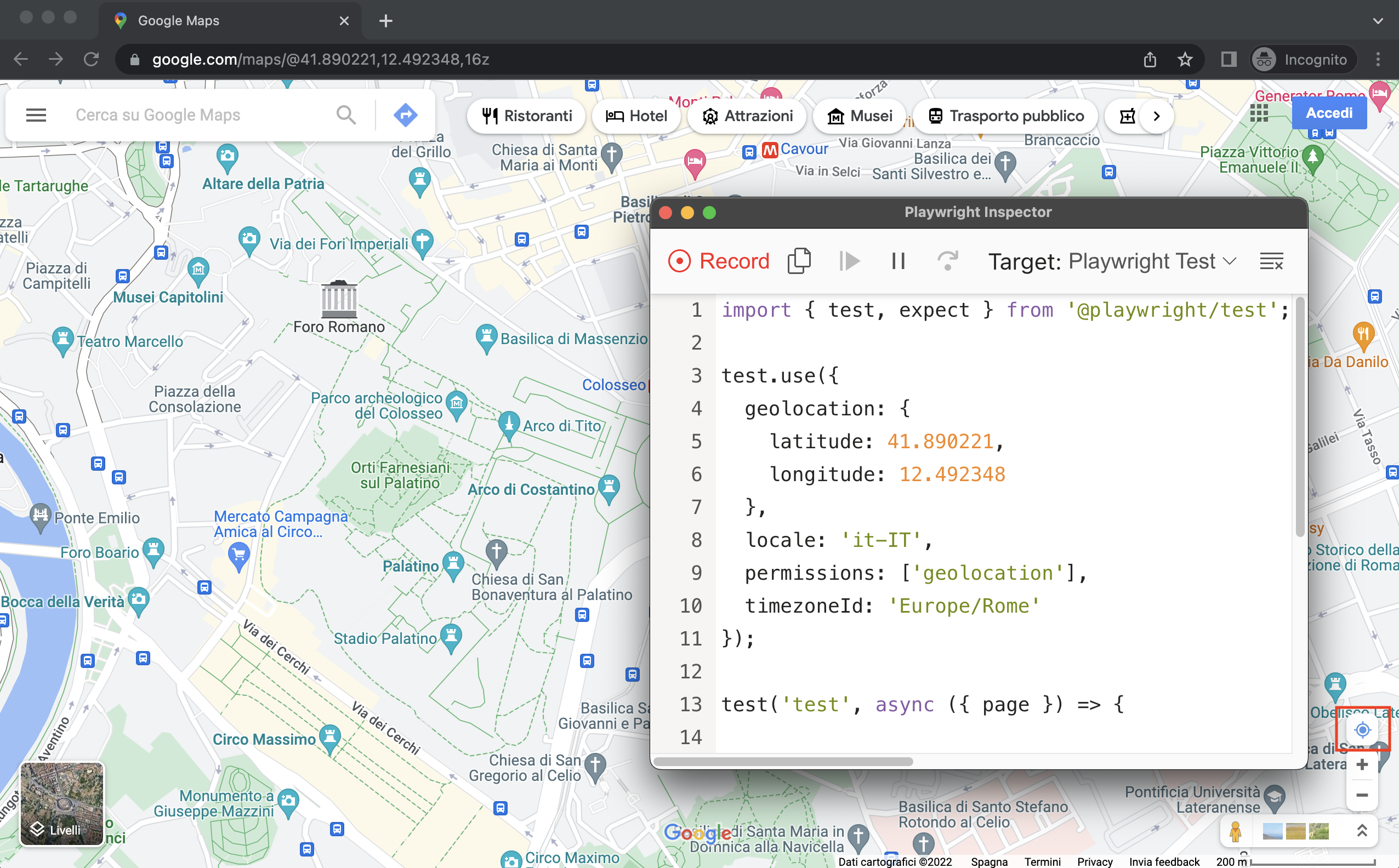This screenshot has height=868, width=1399.
Task: Click the Accedi sign-in button
Action: (1329, 113)
